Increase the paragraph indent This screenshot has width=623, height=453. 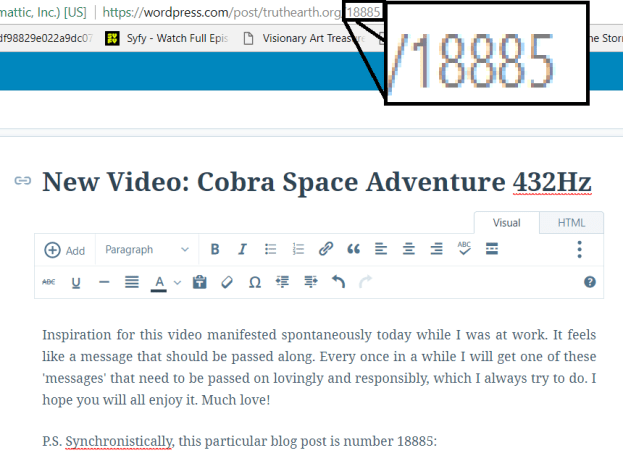tap(311, 282)
